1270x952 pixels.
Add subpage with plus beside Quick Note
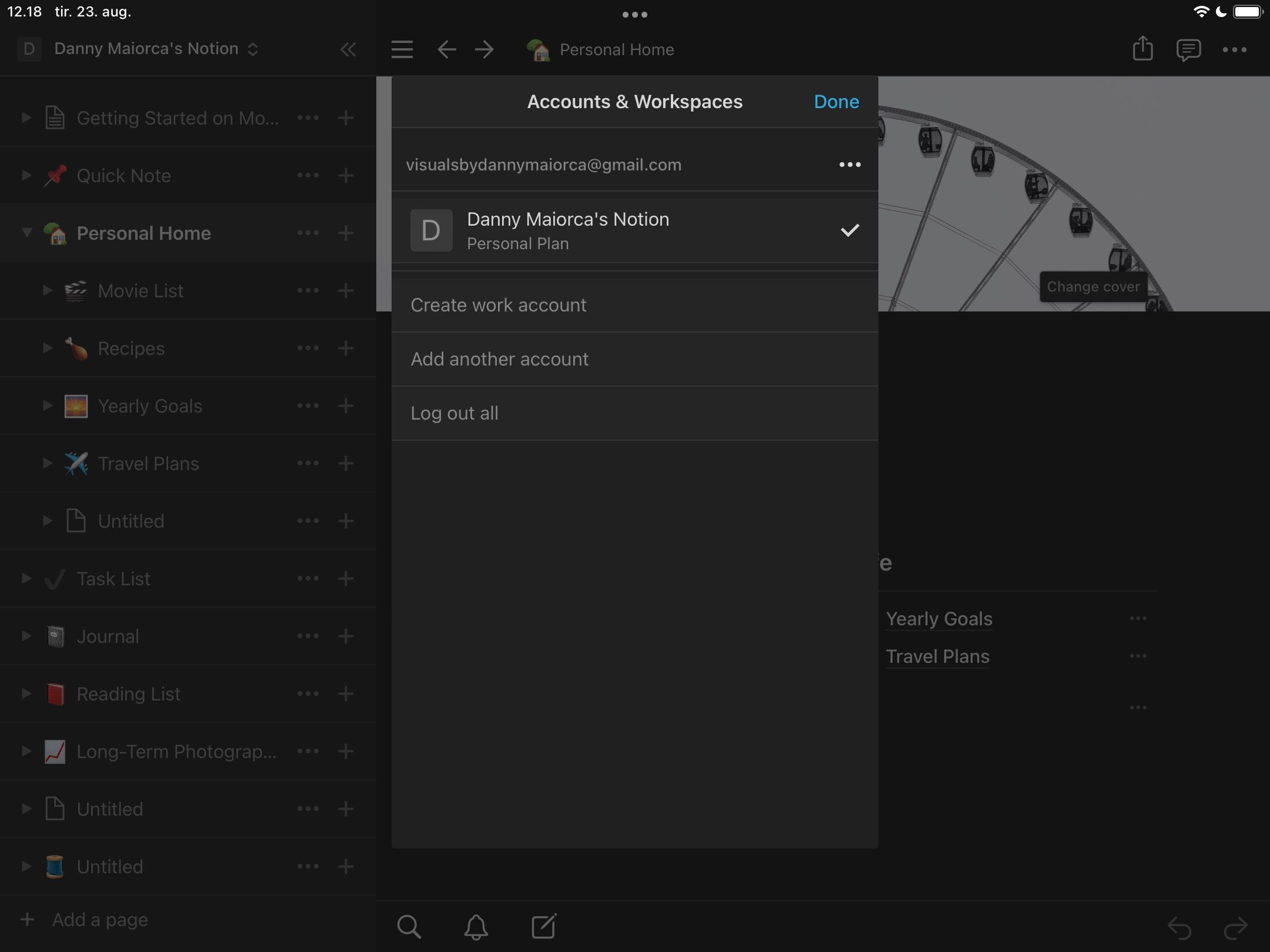346,176
